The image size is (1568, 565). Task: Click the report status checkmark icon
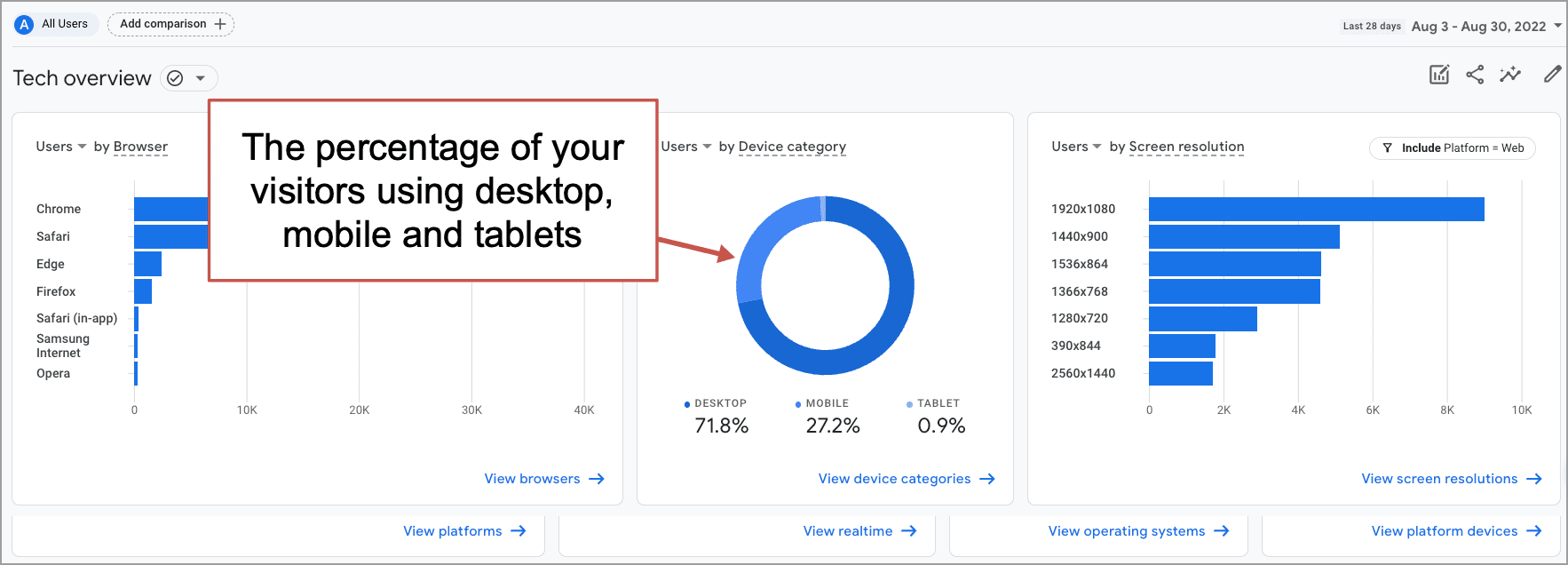(176, 78)
